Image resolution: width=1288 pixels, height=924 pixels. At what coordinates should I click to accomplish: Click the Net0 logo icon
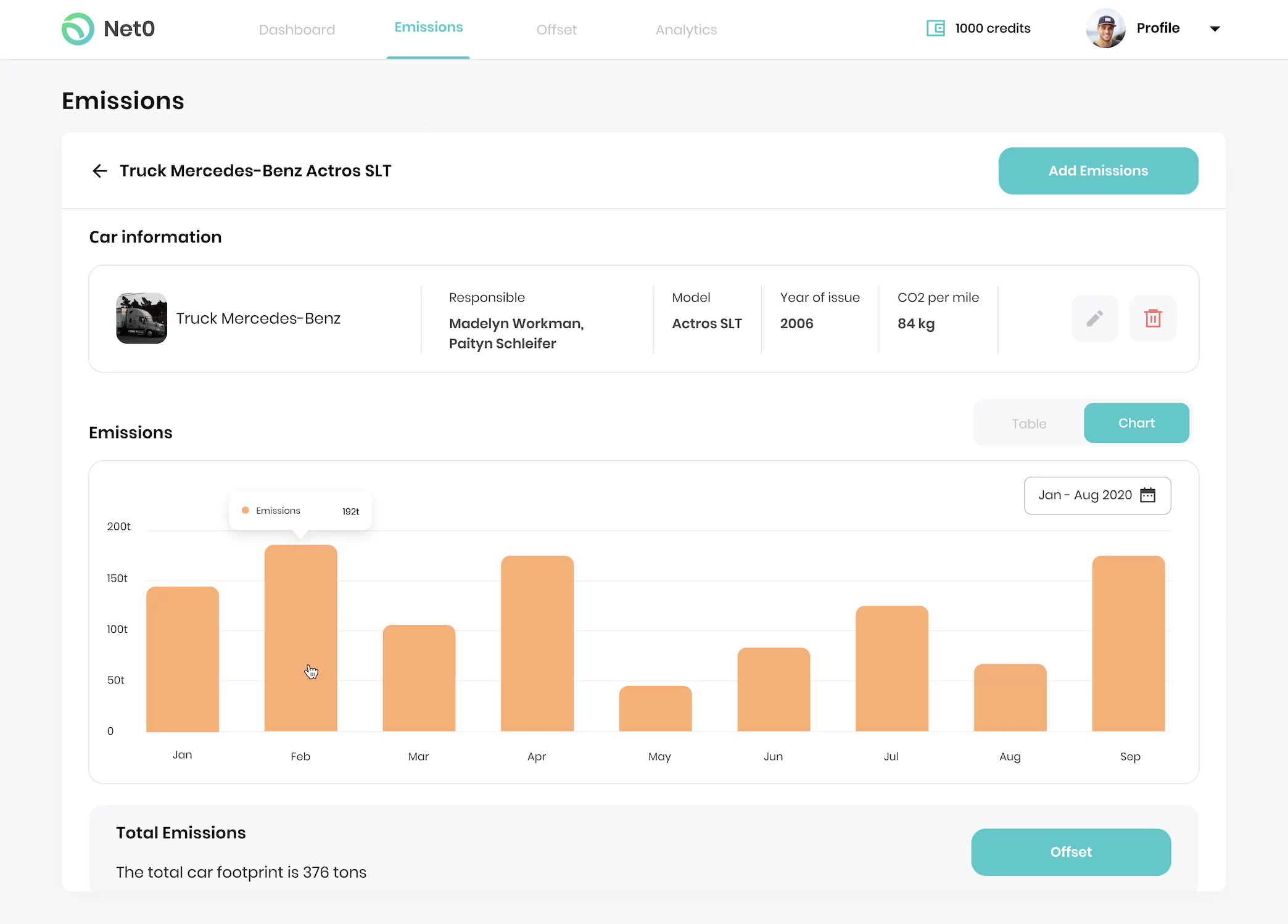(x=78, y=29)
